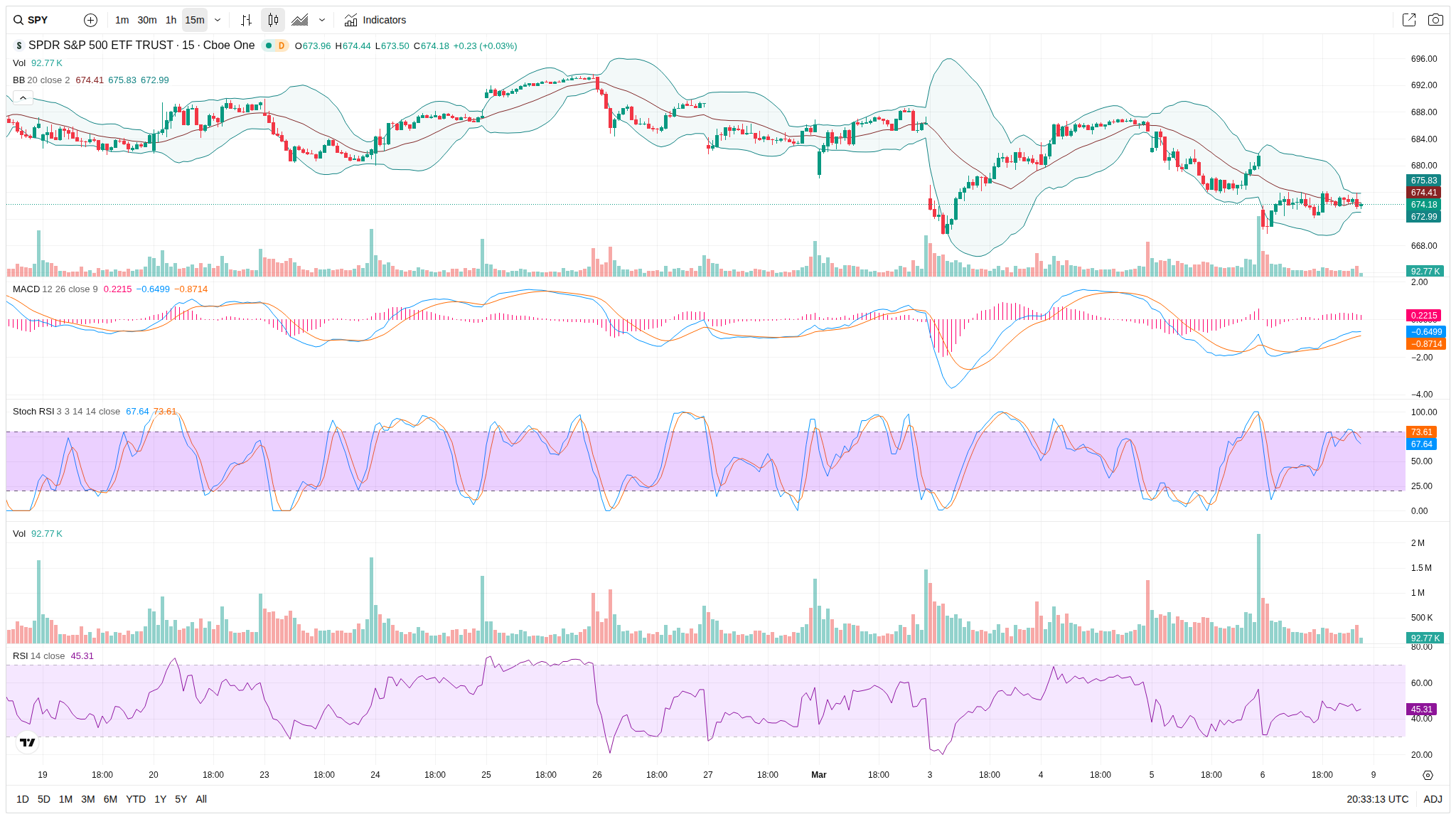Open fullscreen mode with the arrow icon
The height and width of the screenshot is (819, 1456).
coord(1408,20)
